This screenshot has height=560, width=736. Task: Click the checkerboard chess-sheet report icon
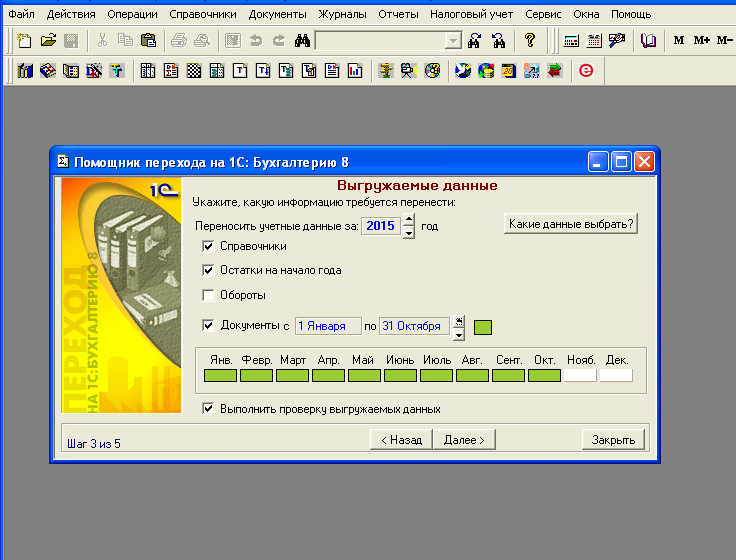pyautogui.click(x=194, y=71)
